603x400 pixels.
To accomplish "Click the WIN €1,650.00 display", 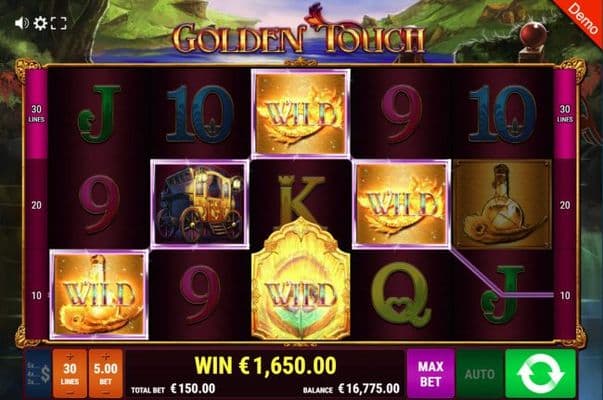I will coord(265,365).
